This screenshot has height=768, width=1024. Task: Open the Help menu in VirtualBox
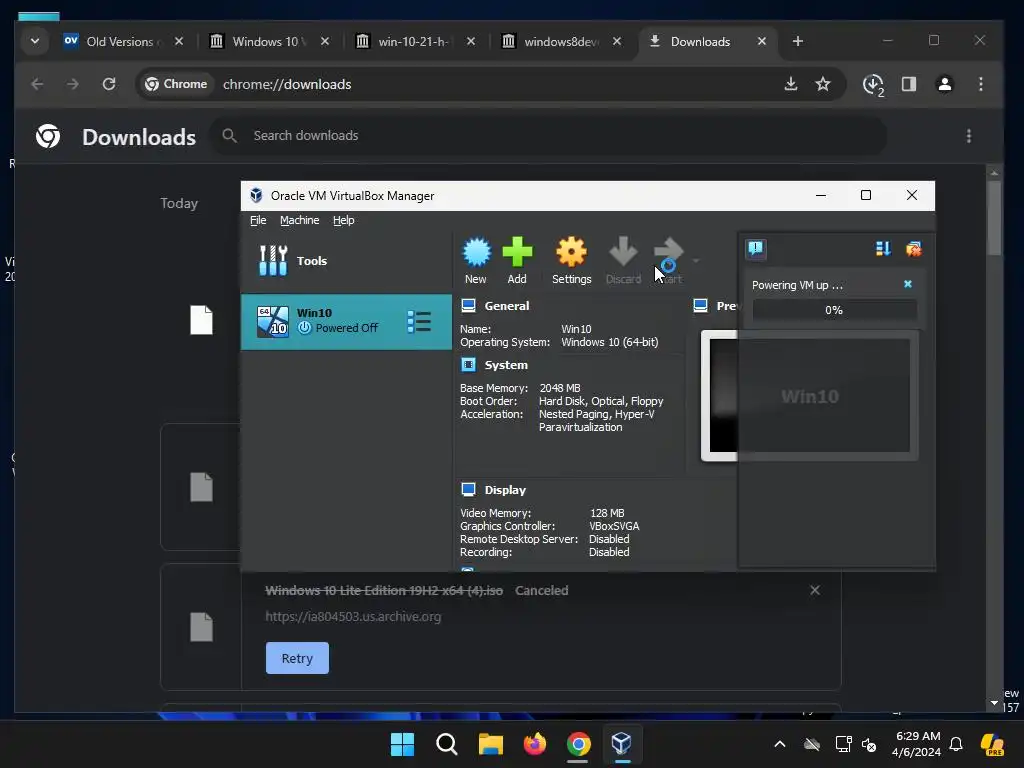tap(344, 220)
